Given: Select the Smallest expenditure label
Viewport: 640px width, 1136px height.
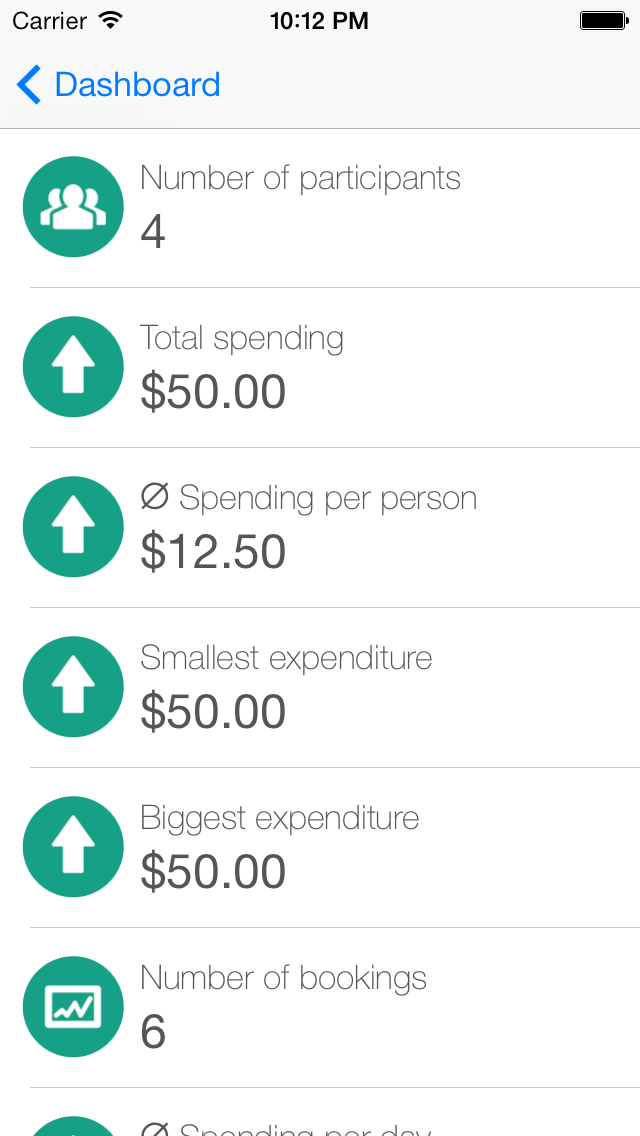Looking at the screenshot, I should click(286, 658).
